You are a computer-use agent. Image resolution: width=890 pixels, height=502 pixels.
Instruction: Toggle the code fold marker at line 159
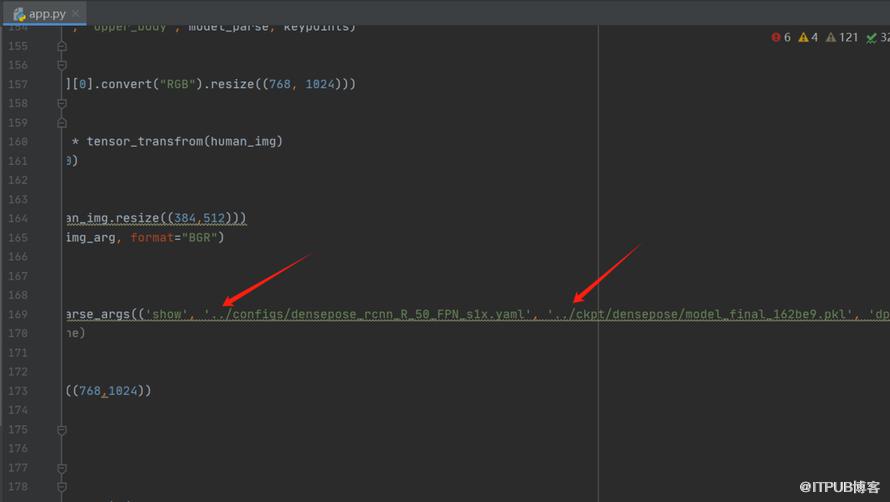(x=62, y=123)
